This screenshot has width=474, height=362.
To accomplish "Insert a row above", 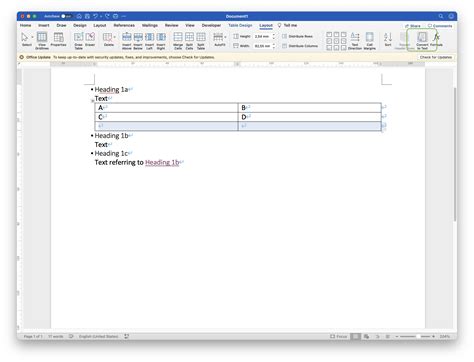I will point(127,41).
